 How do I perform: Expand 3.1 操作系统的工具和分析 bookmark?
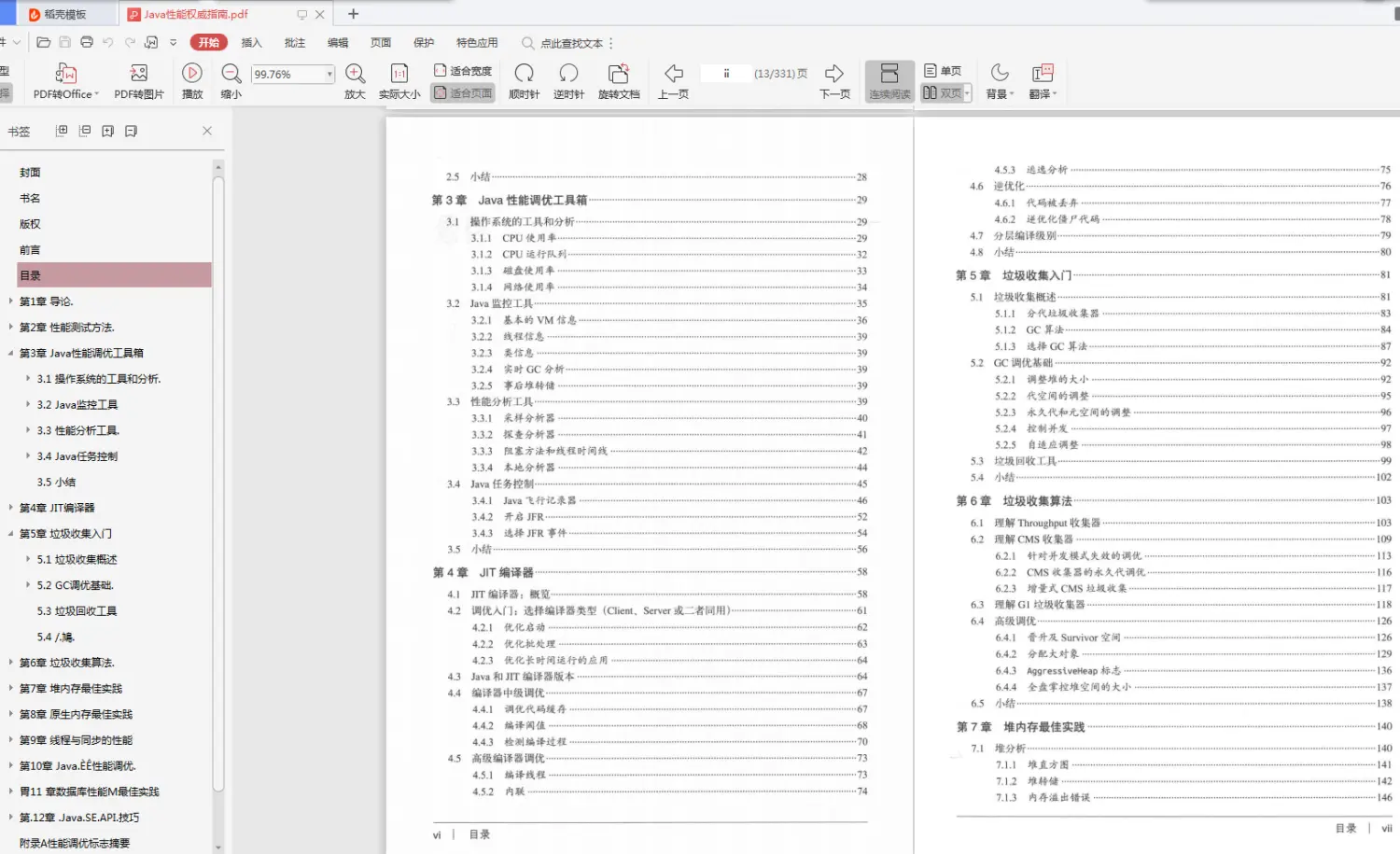point(28,379)
